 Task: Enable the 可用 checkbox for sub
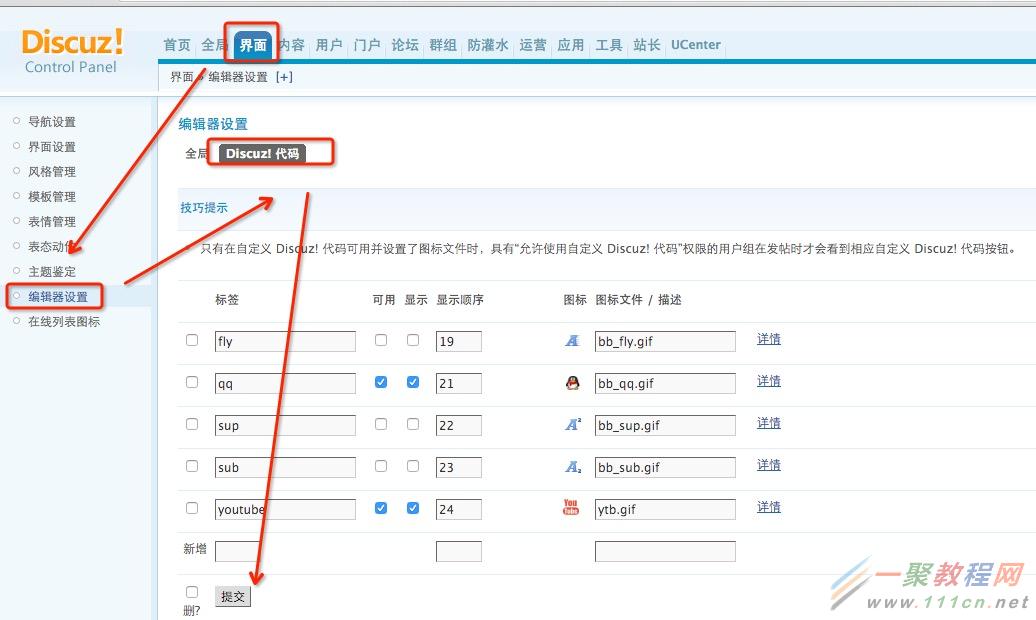tap(381, 466)
